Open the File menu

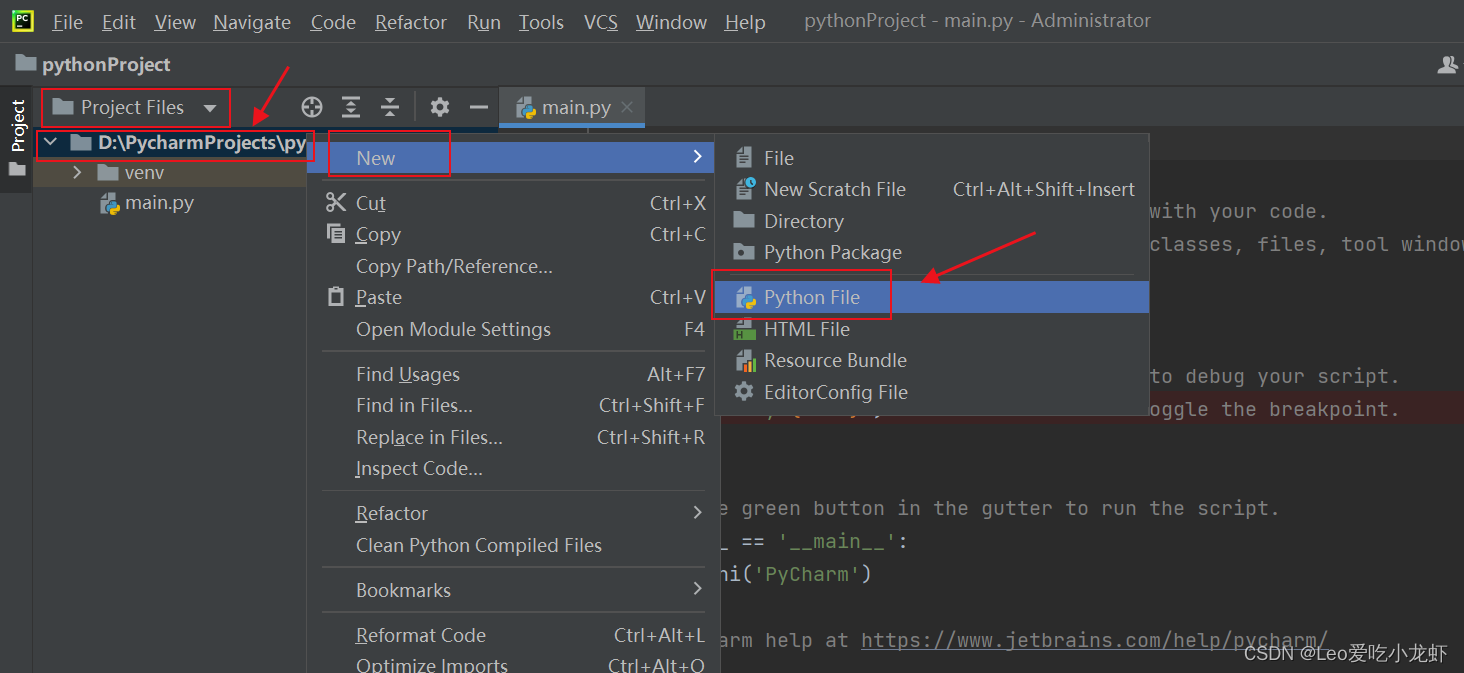[67, 22]
